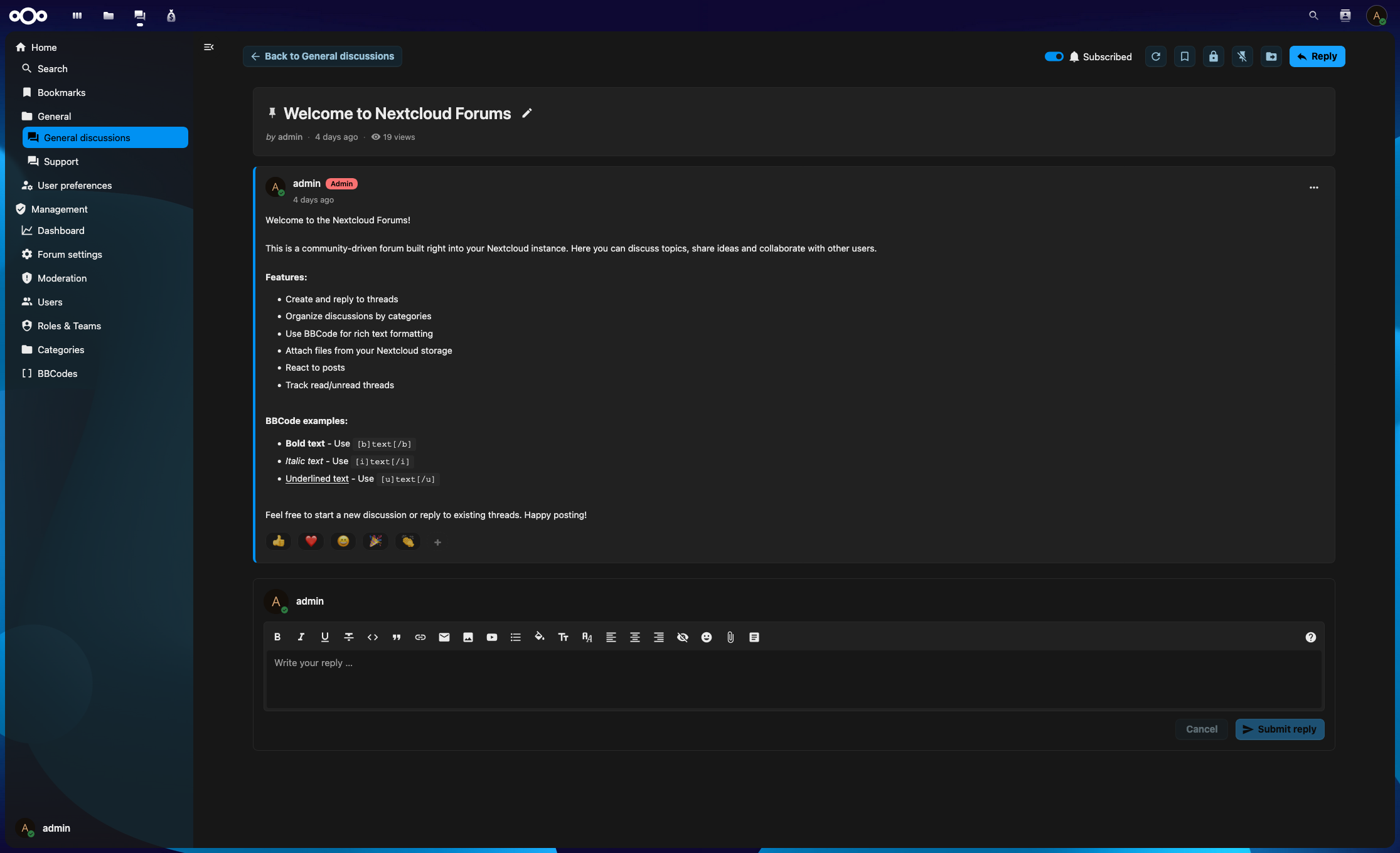Screen dimensions: 1400x853
Task: Align reply text right
Action: click(x=659, y=637)
